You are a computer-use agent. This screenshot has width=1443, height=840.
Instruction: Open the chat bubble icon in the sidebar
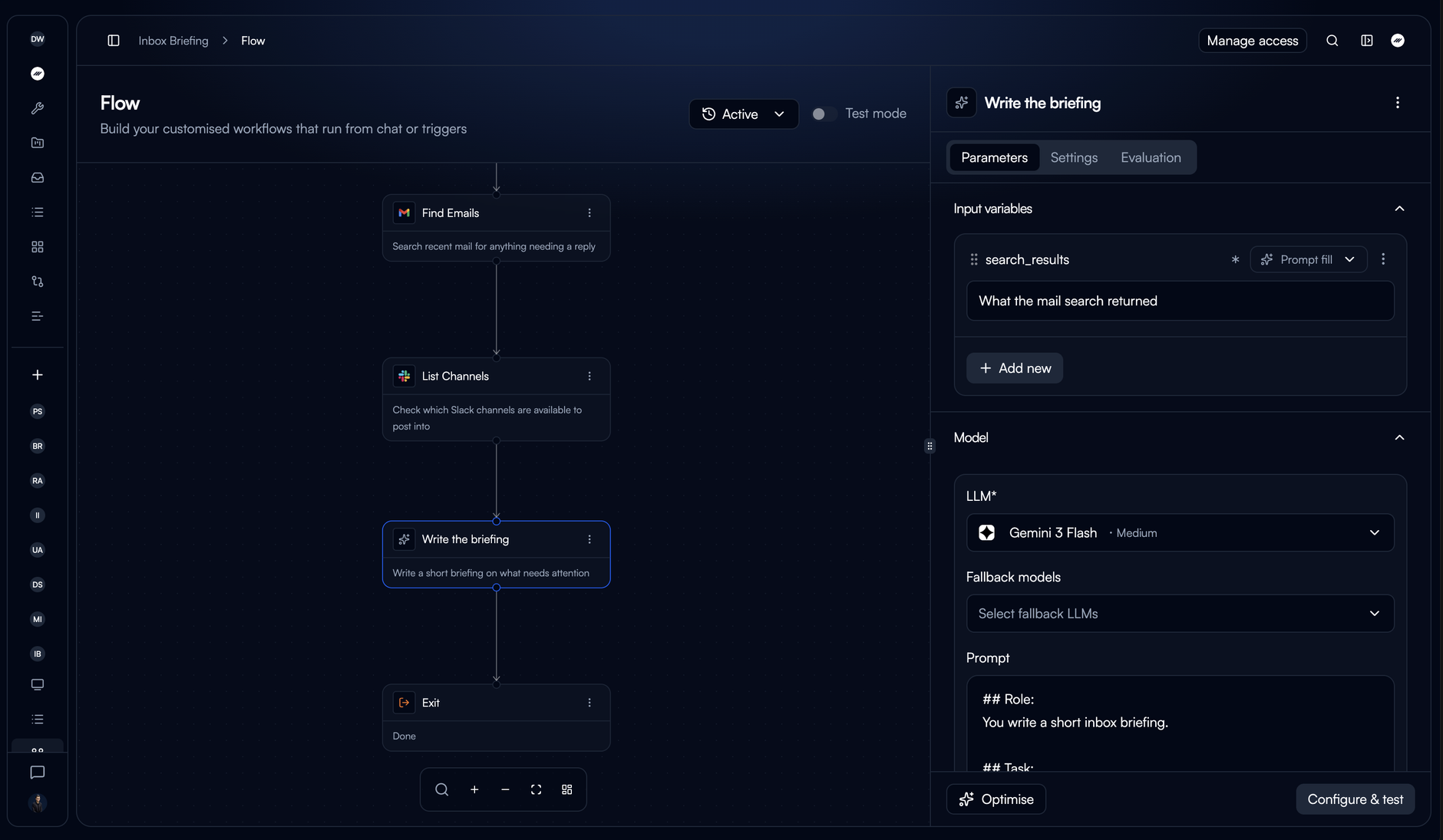tap(38, 772)
